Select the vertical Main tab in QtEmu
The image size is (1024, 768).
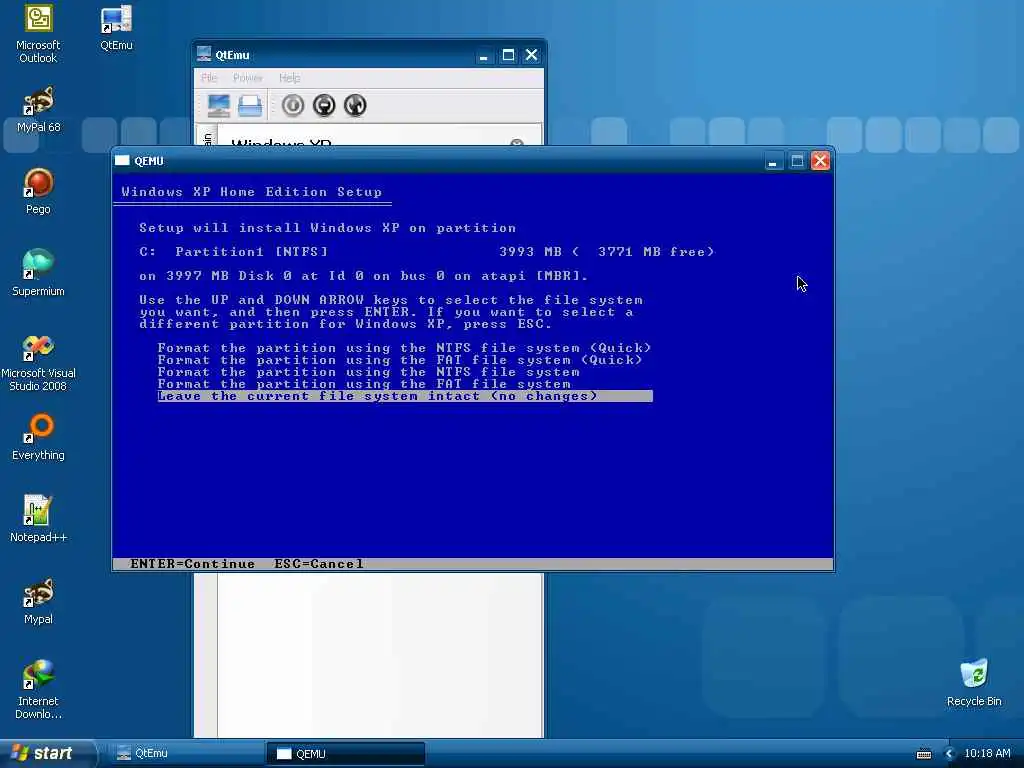207,138
